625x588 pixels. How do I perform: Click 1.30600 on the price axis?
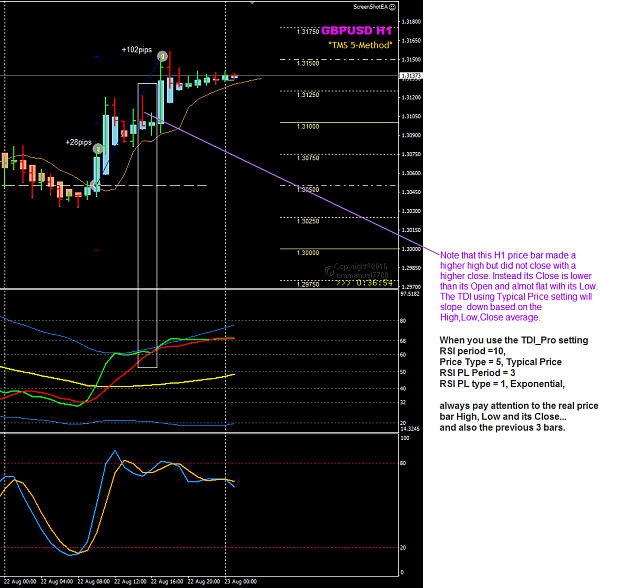pos(411,173)
